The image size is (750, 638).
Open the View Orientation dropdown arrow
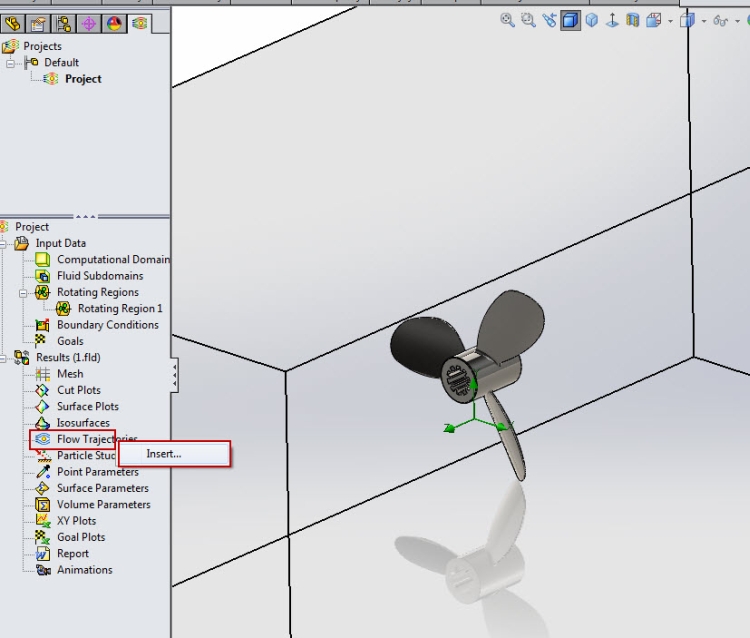click(x=670, y=21)
